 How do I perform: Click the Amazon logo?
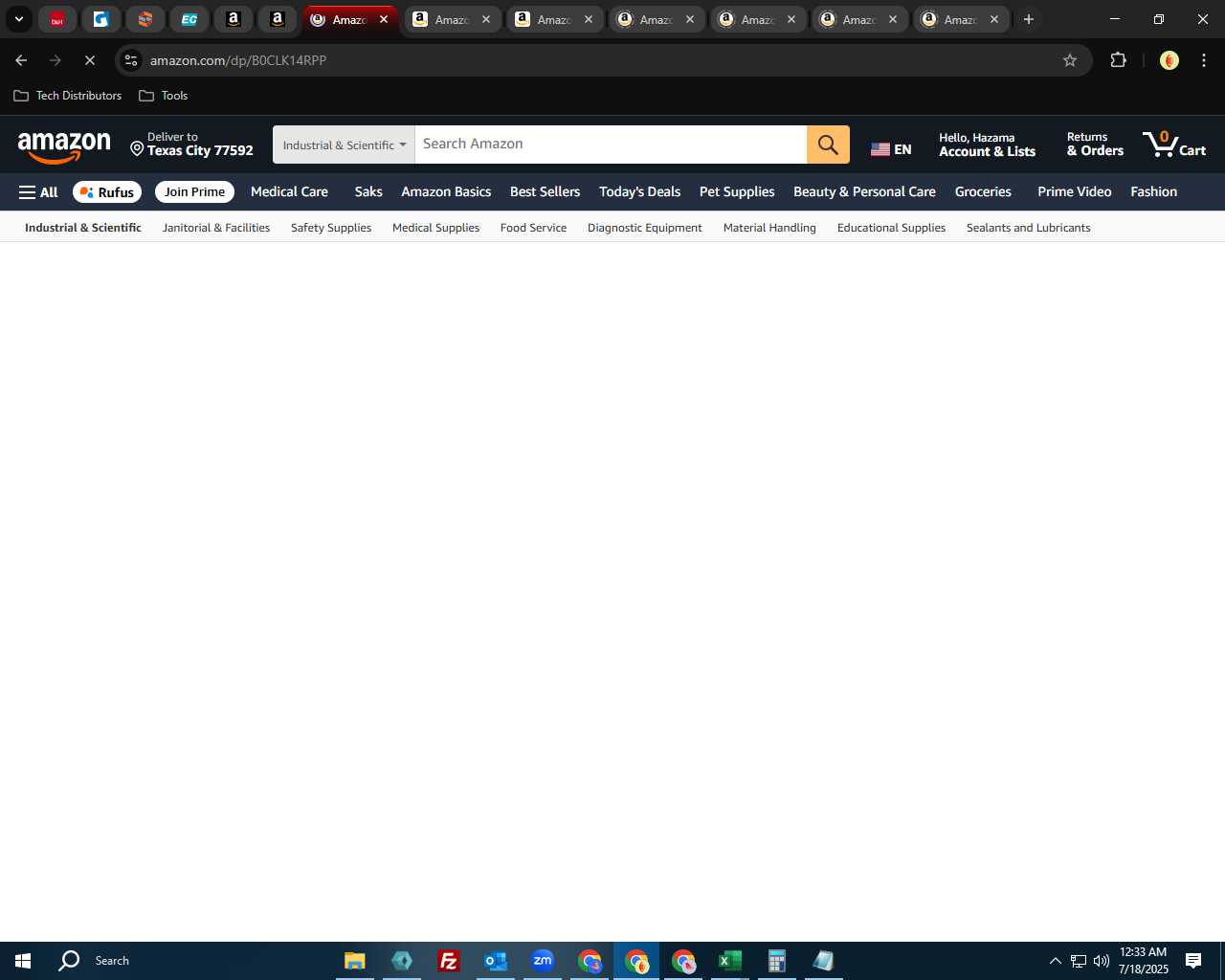click(x=64, y=146)
